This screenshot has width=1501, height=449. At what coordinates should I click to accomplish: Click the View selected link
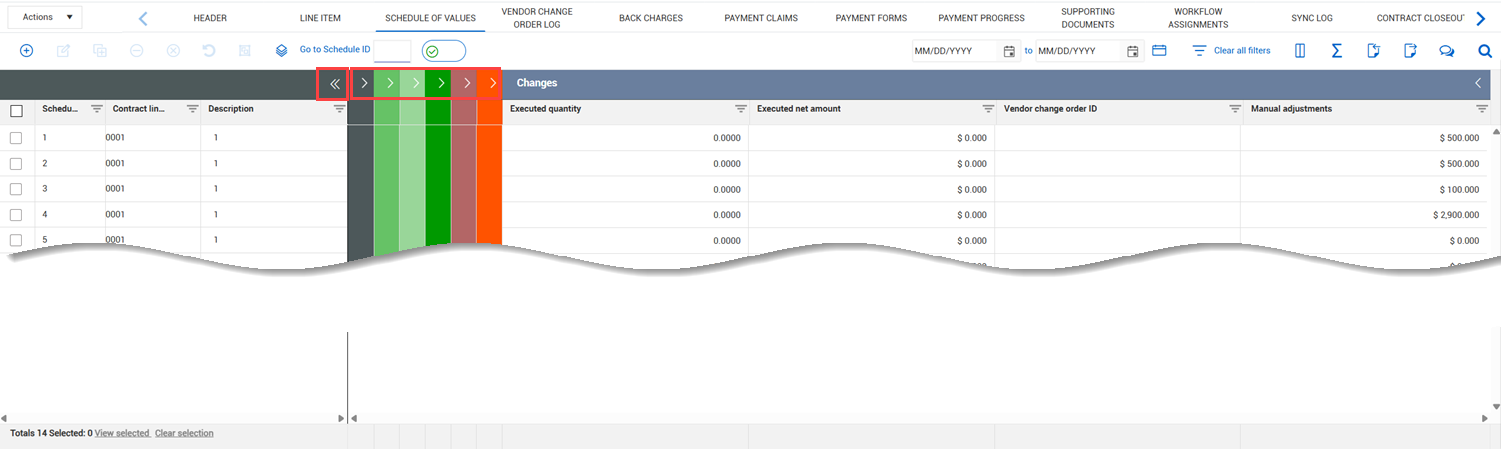pyautogui.click(x=122, y=433)
